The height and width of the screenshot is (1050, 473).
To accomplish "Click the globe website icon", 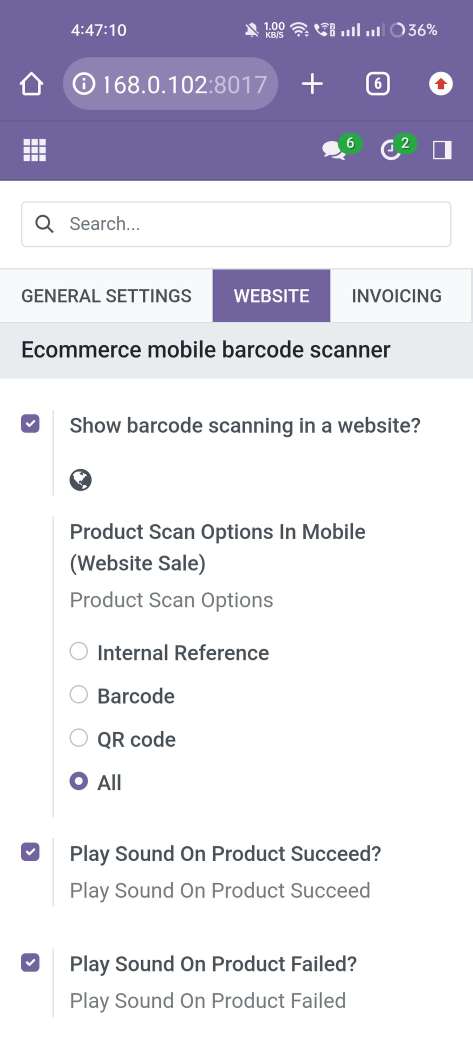I will point(80,480).
